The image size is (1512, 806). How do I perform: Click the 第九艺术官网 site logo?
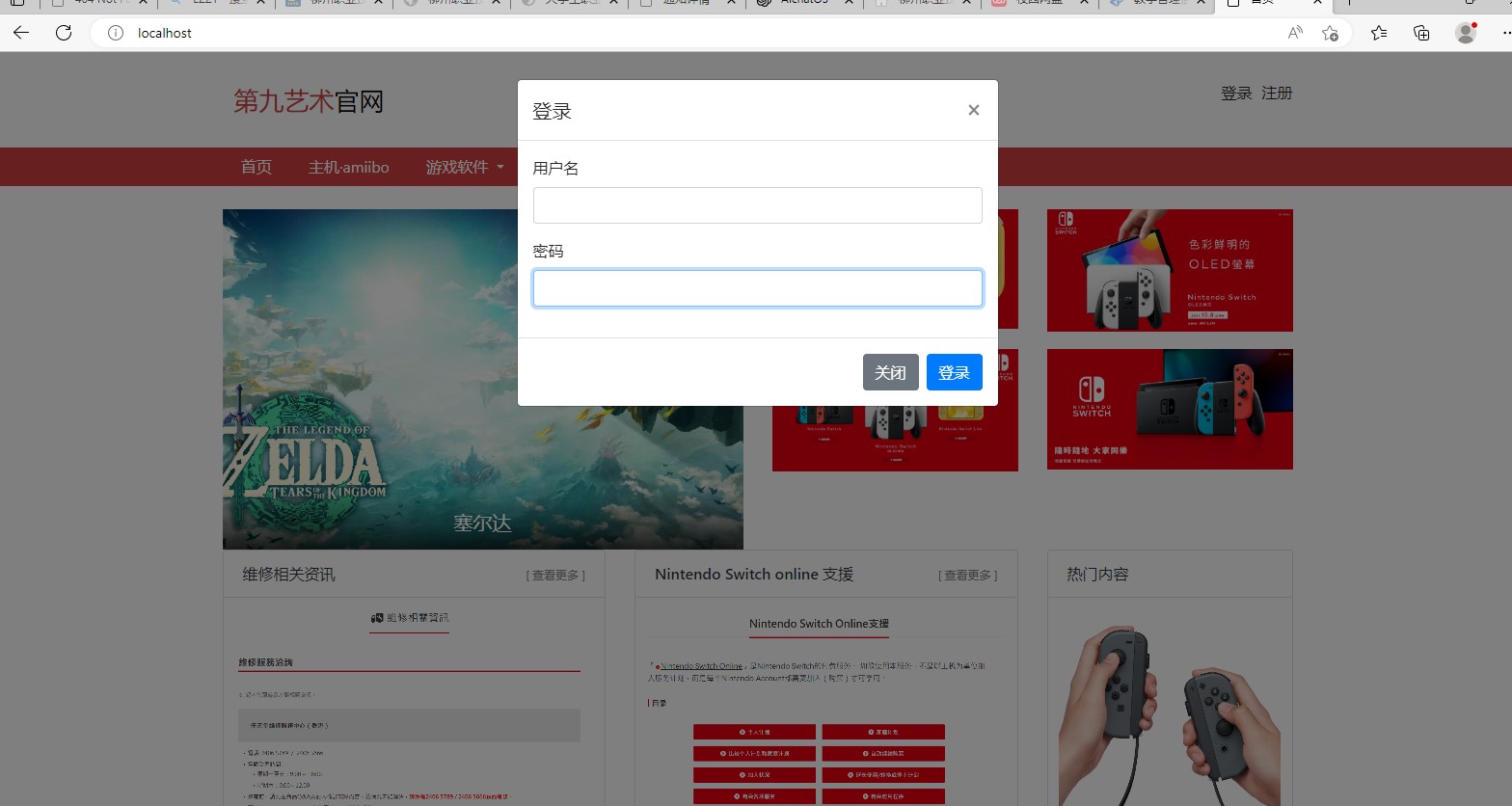point(309,101)
